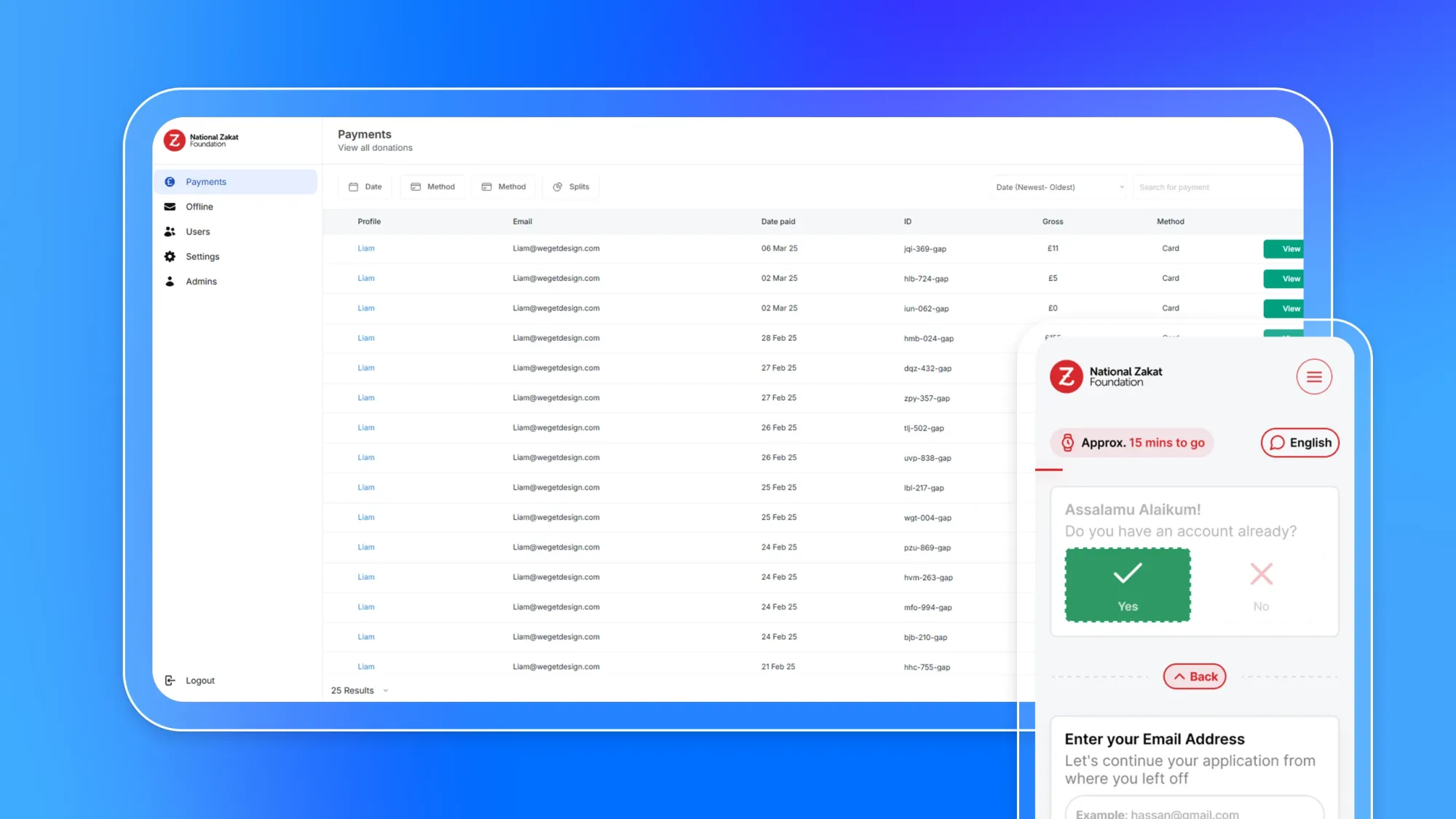The image size is (1456, 819).
Task: Open Liam's profile link
Action: click(x=365, y=248)
